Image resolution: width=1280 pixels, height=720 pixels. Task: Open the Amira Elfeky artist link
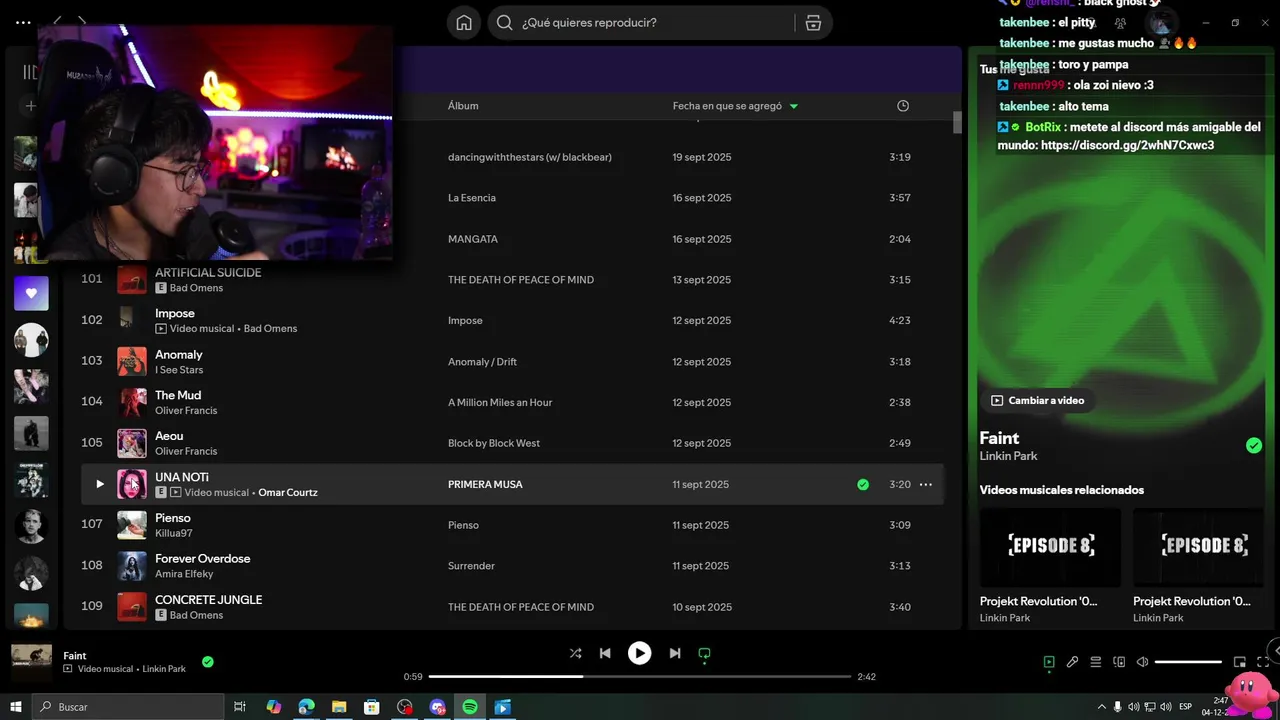184,574
